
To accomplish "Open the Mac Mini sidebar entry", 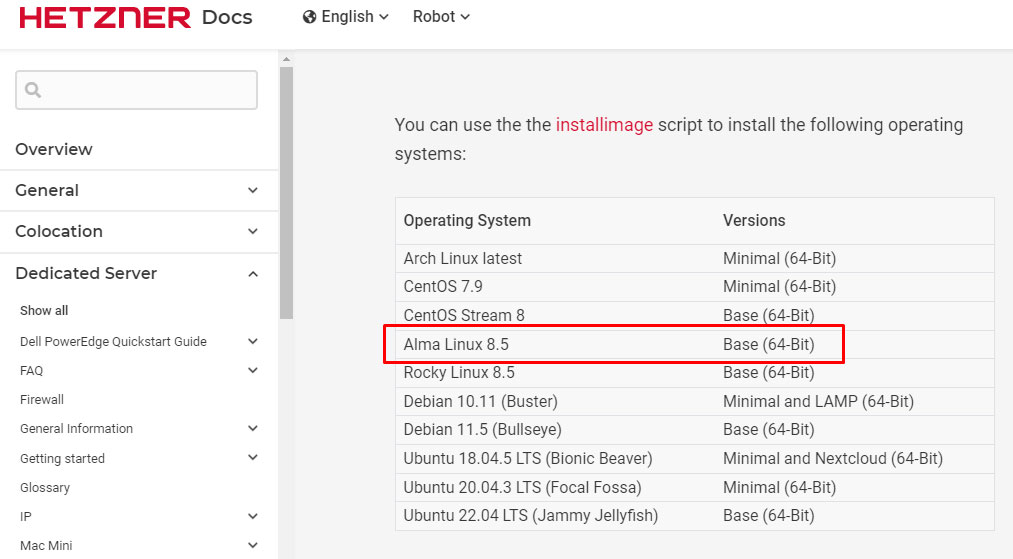I will (46, 546).
